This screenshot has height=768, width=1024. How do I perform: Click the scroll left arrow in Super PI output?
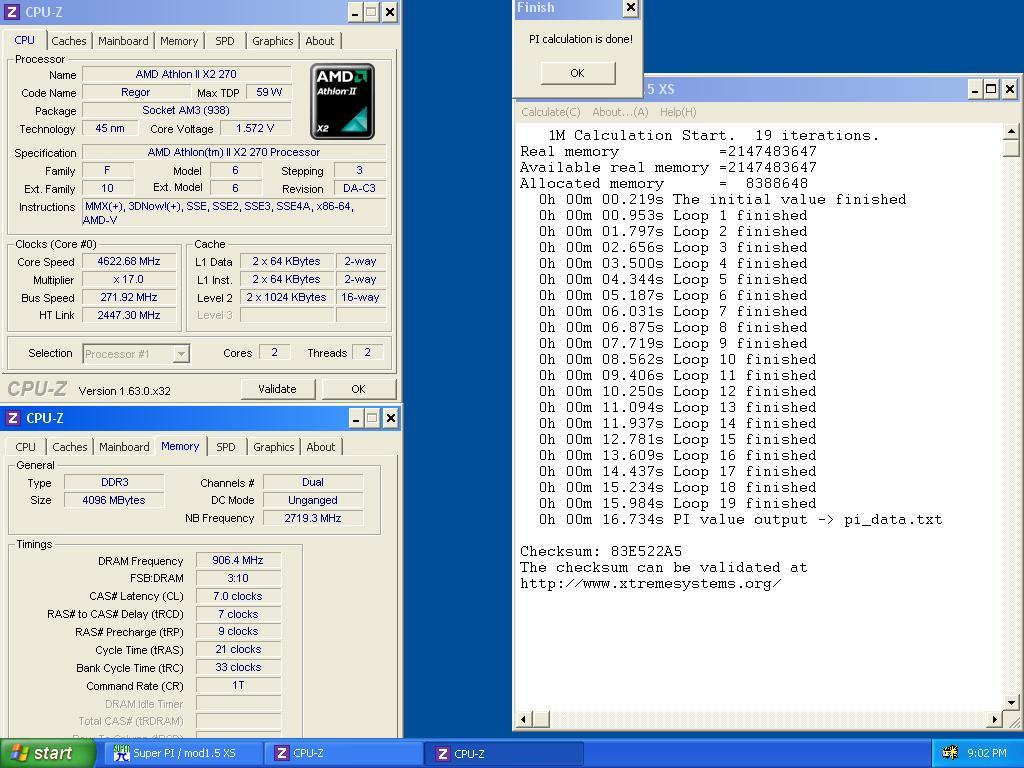[523, 720]
